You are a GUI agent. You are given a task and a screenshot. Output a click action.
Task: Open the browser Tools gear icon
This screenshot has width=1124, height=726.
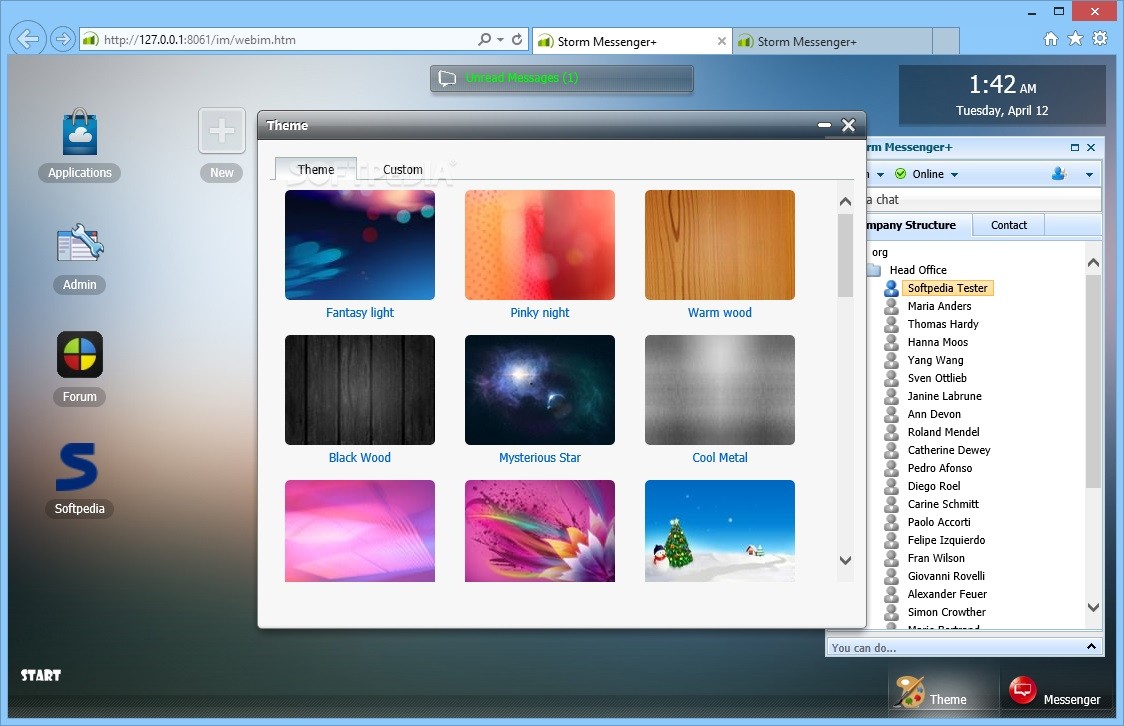(1100, 39)
